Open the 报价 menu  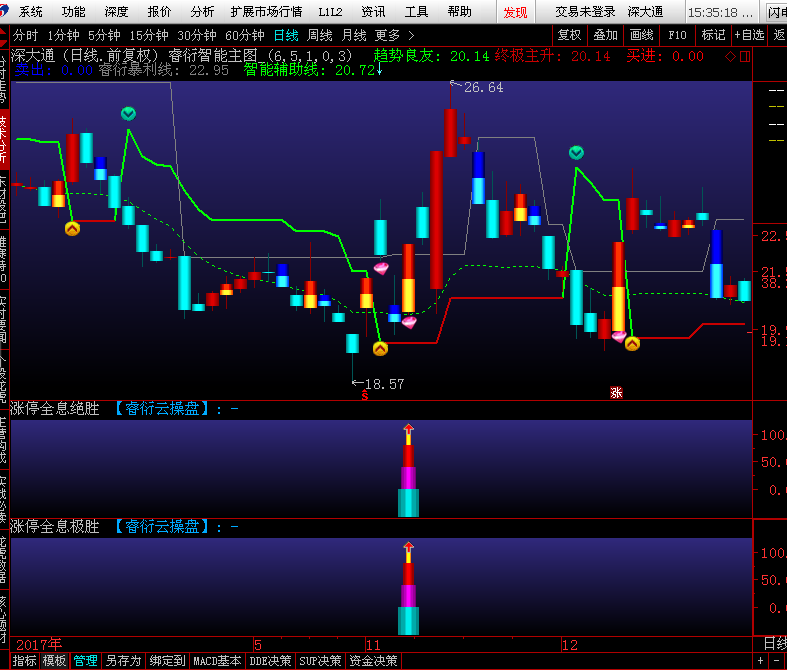click(x=160, y=12)
